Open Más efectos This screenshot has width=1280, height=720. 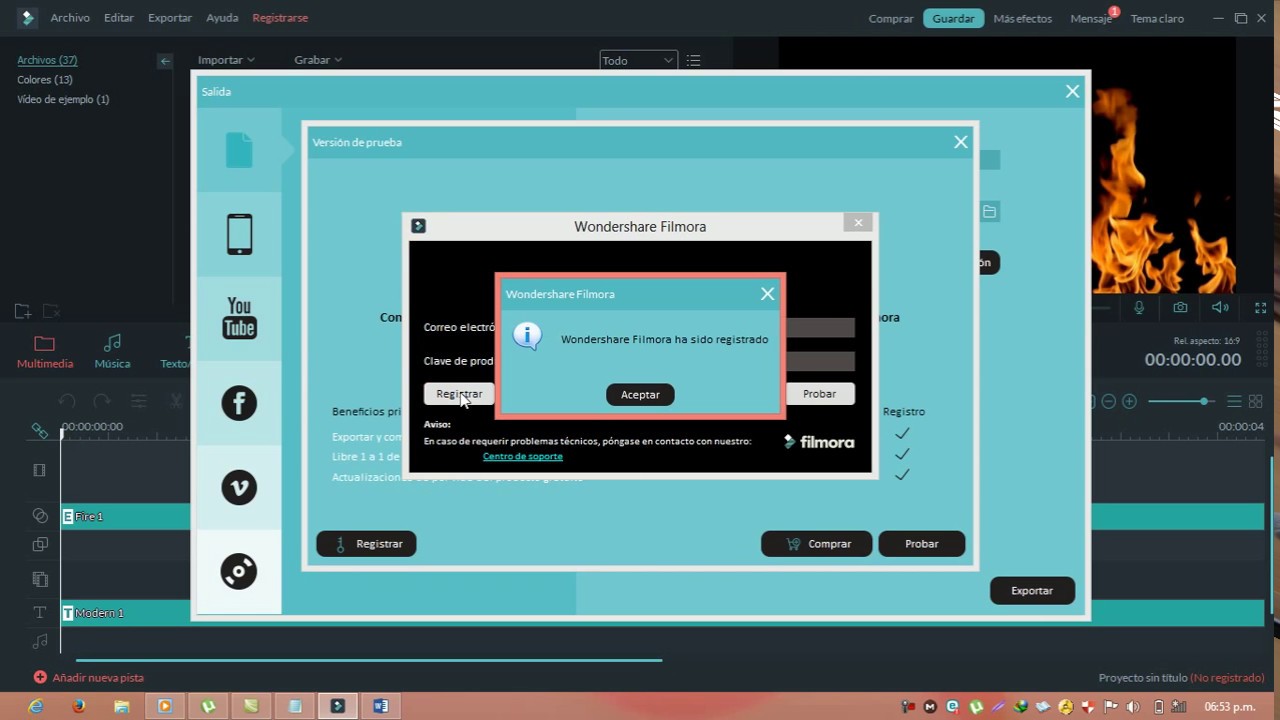point(1023,19)
